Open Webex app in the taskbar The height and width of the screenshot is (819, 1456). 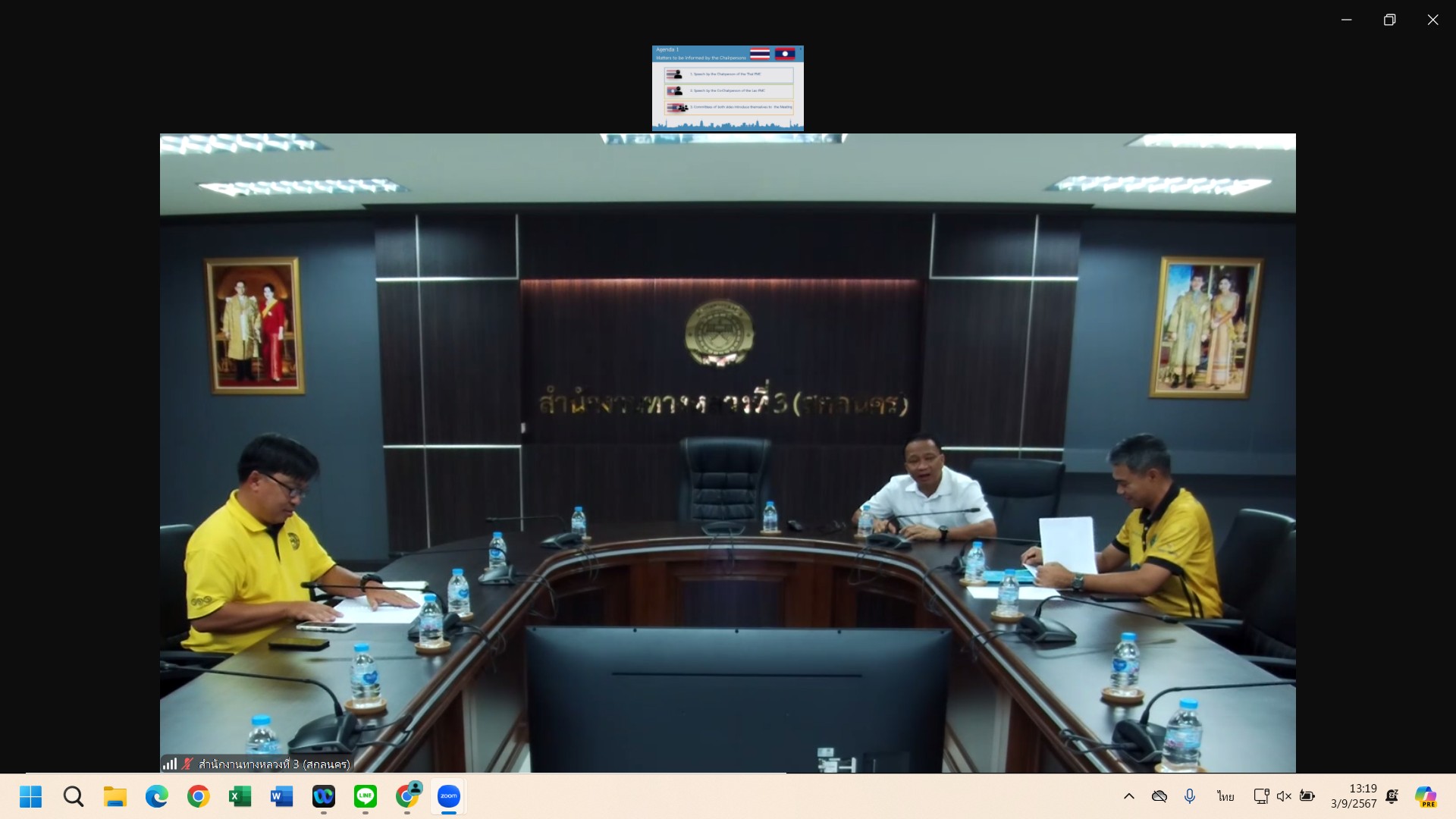click(324, 796)
